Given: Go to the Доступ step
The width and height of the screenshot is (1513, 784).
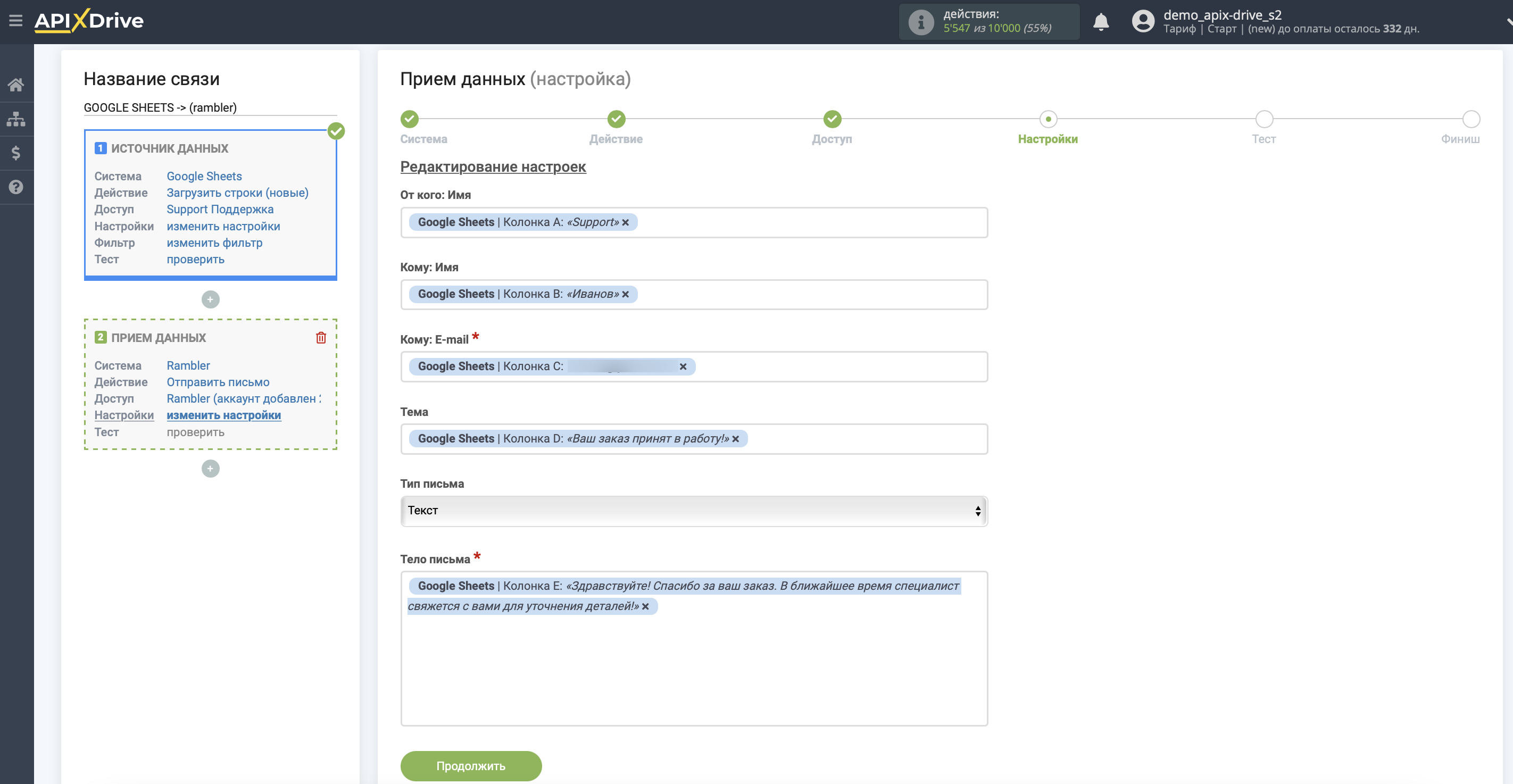Looking at the screenshot, I should pos(832,119).
